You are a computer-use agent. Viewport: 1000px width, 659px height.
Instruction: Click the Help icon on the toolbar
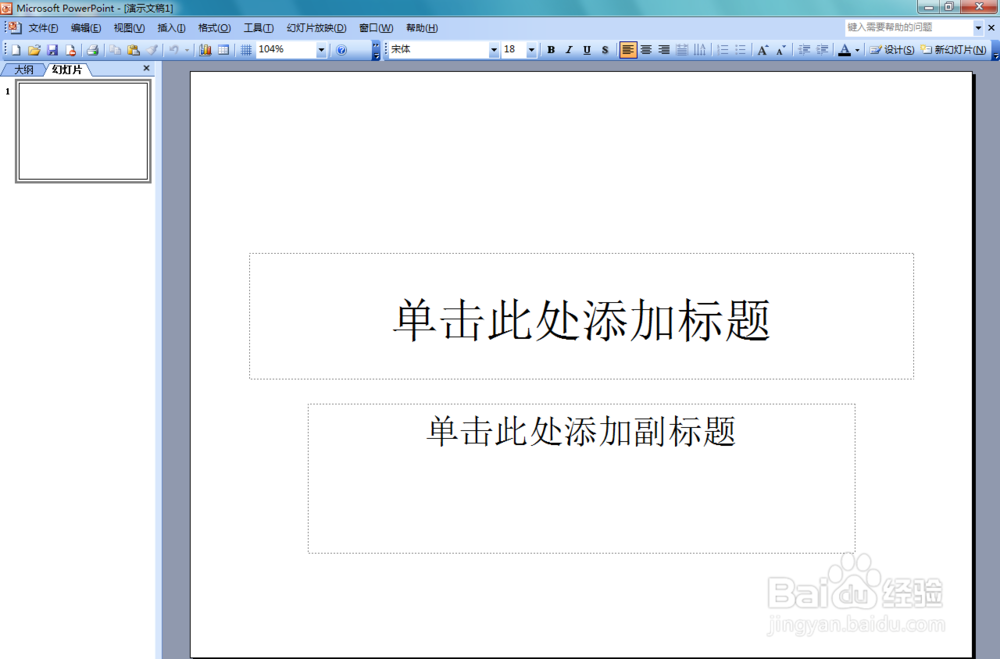pos(339,50)
